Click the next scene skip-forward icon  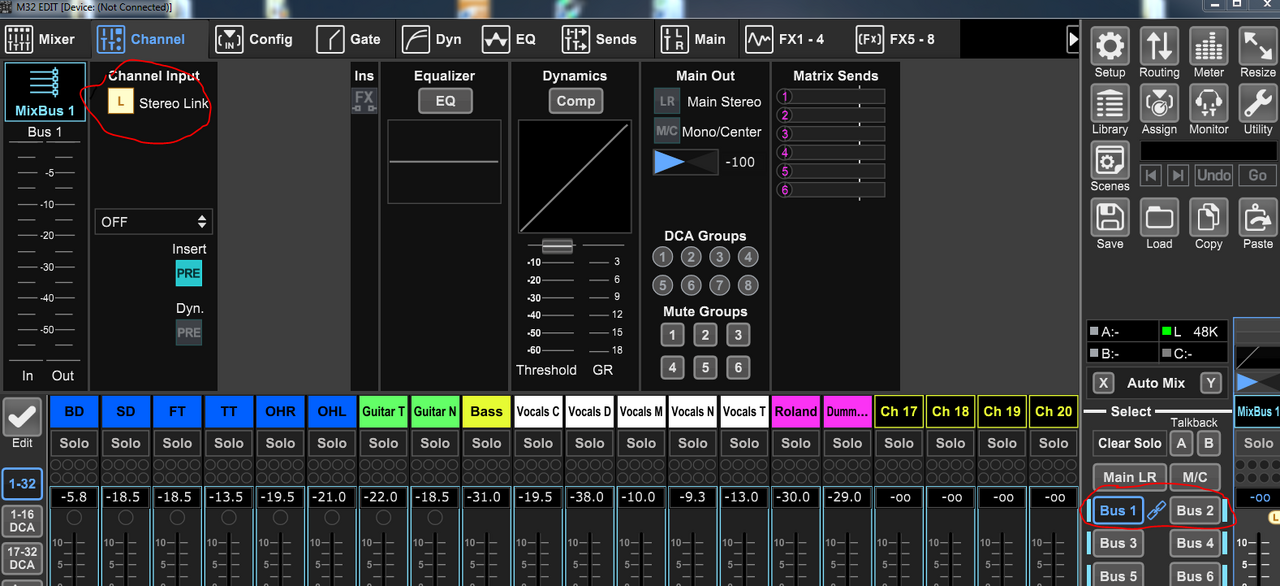[1178, 175]
